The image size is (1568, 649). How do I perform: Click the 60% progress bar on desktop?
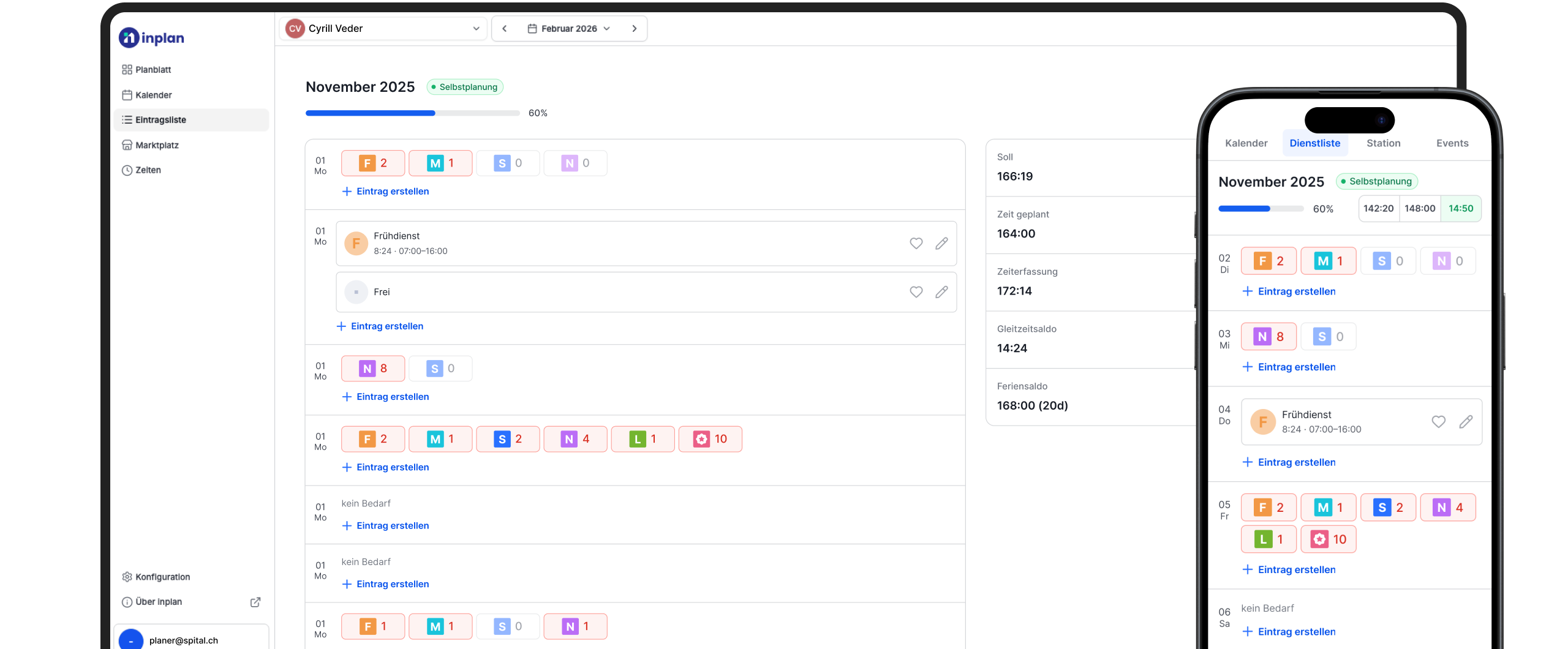tap(412, 113)
